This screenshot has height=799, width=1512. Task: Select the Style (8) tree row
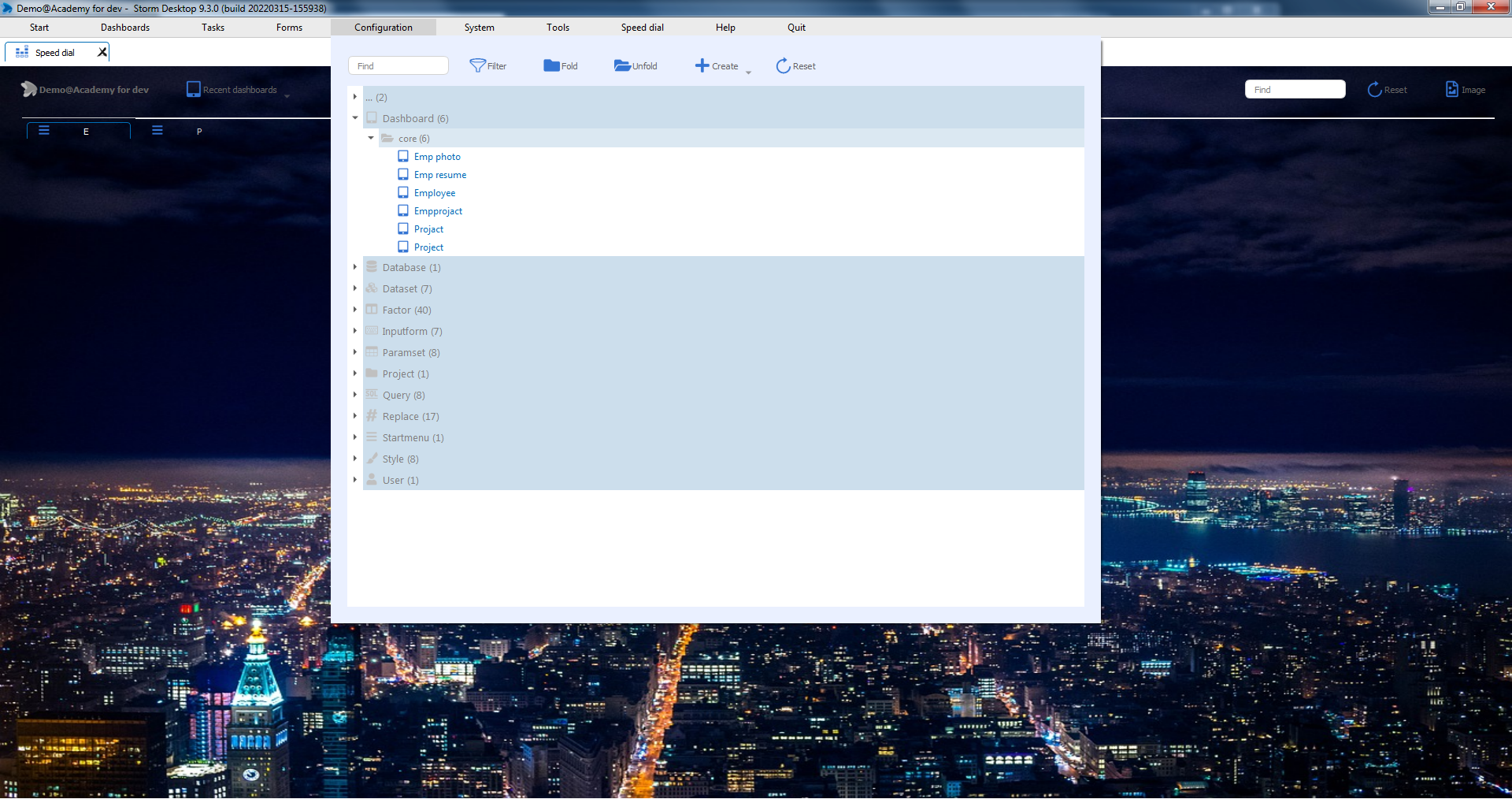pos(723,459)
